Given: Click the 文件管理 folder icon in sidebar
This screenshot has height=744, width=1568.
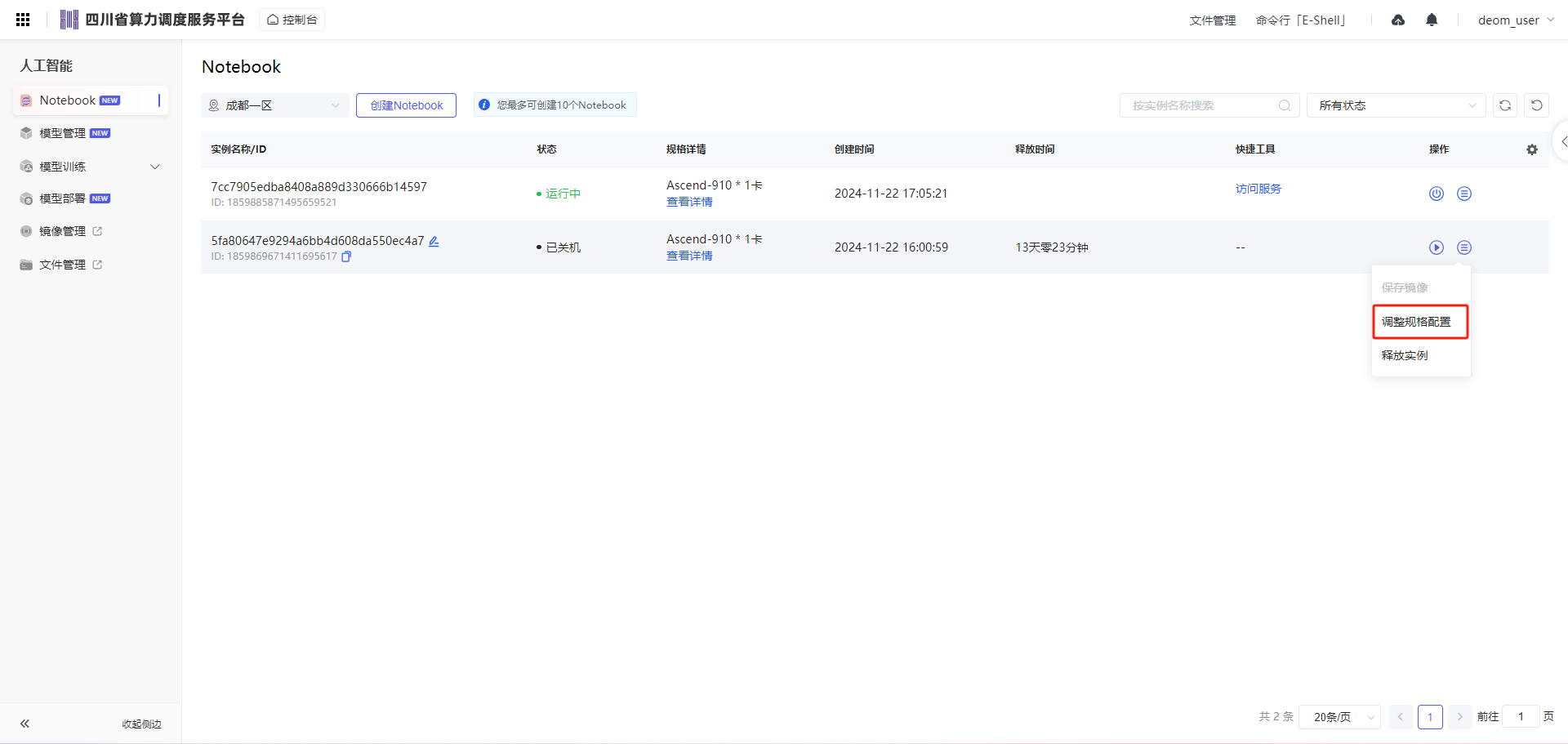Looking at the screenshot, I should coord(26,265).
